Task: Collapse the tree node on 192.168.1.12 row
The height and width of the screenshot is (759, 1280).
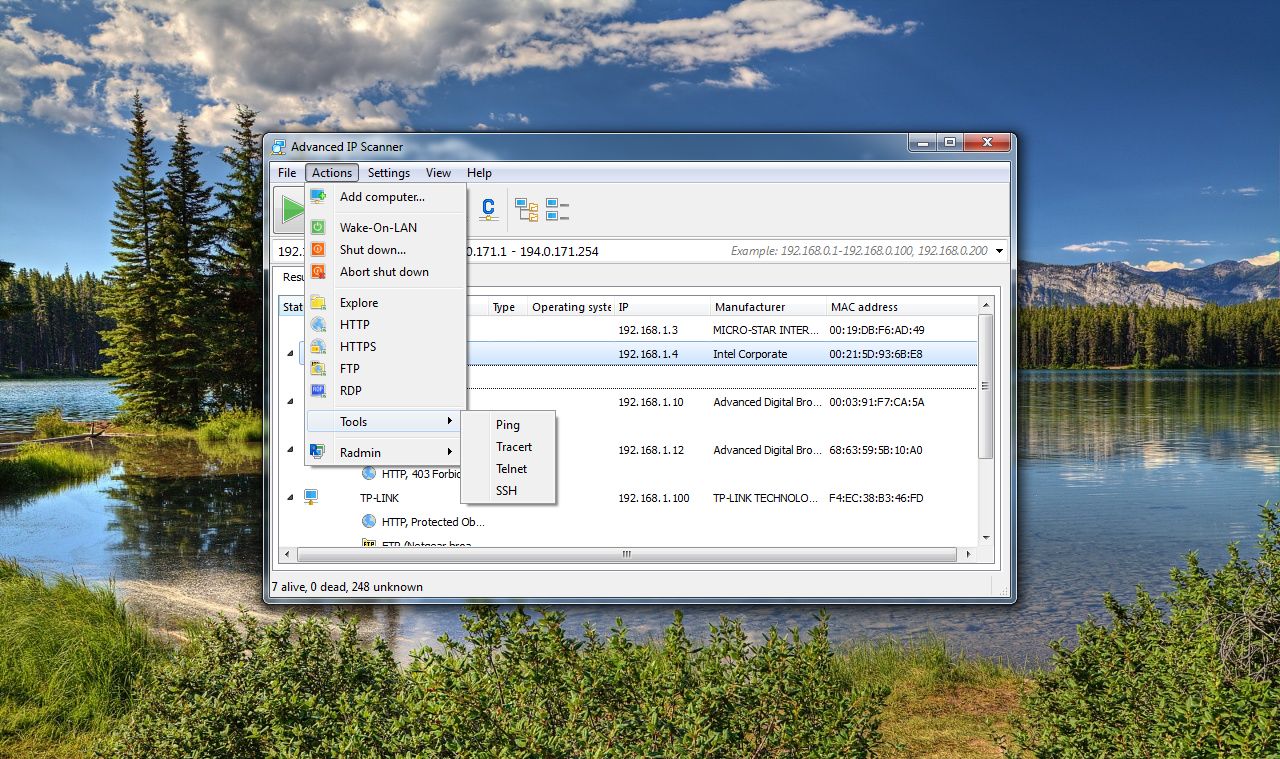Action: pos(291,450)
